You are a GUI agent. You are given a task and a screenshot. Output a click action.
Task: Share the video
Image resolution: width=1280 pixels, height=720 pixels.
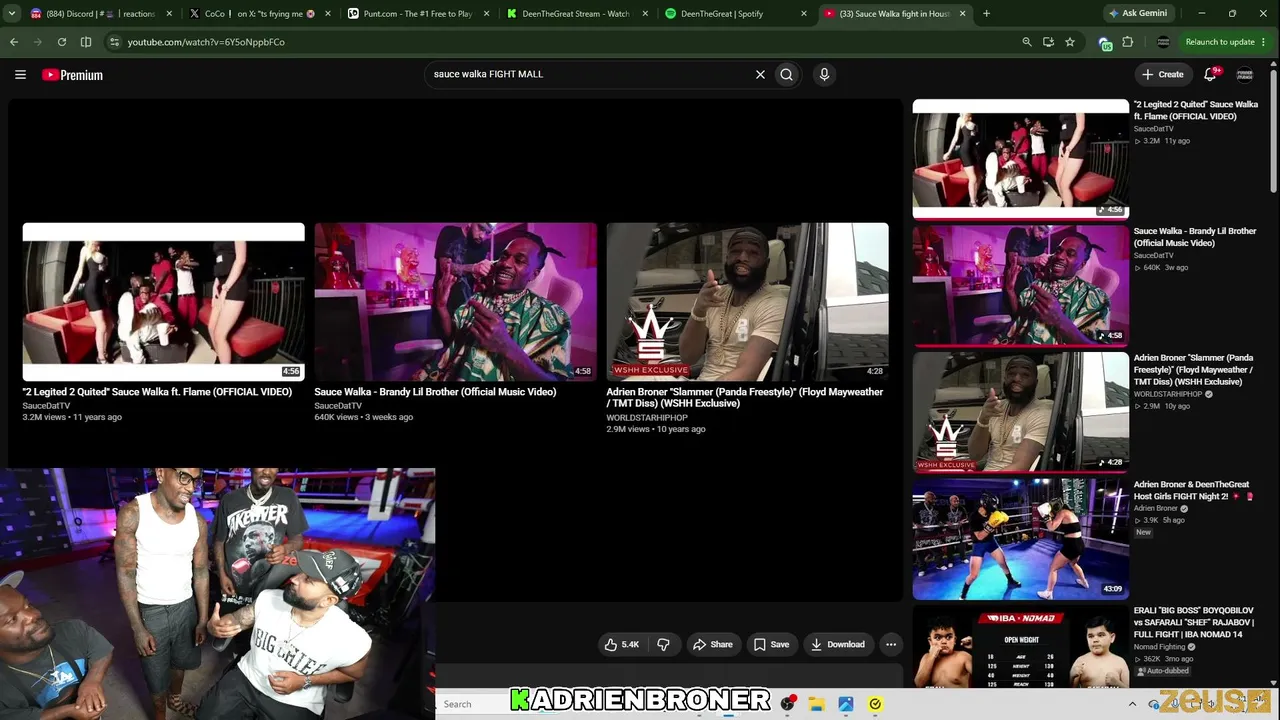[713, 645]
